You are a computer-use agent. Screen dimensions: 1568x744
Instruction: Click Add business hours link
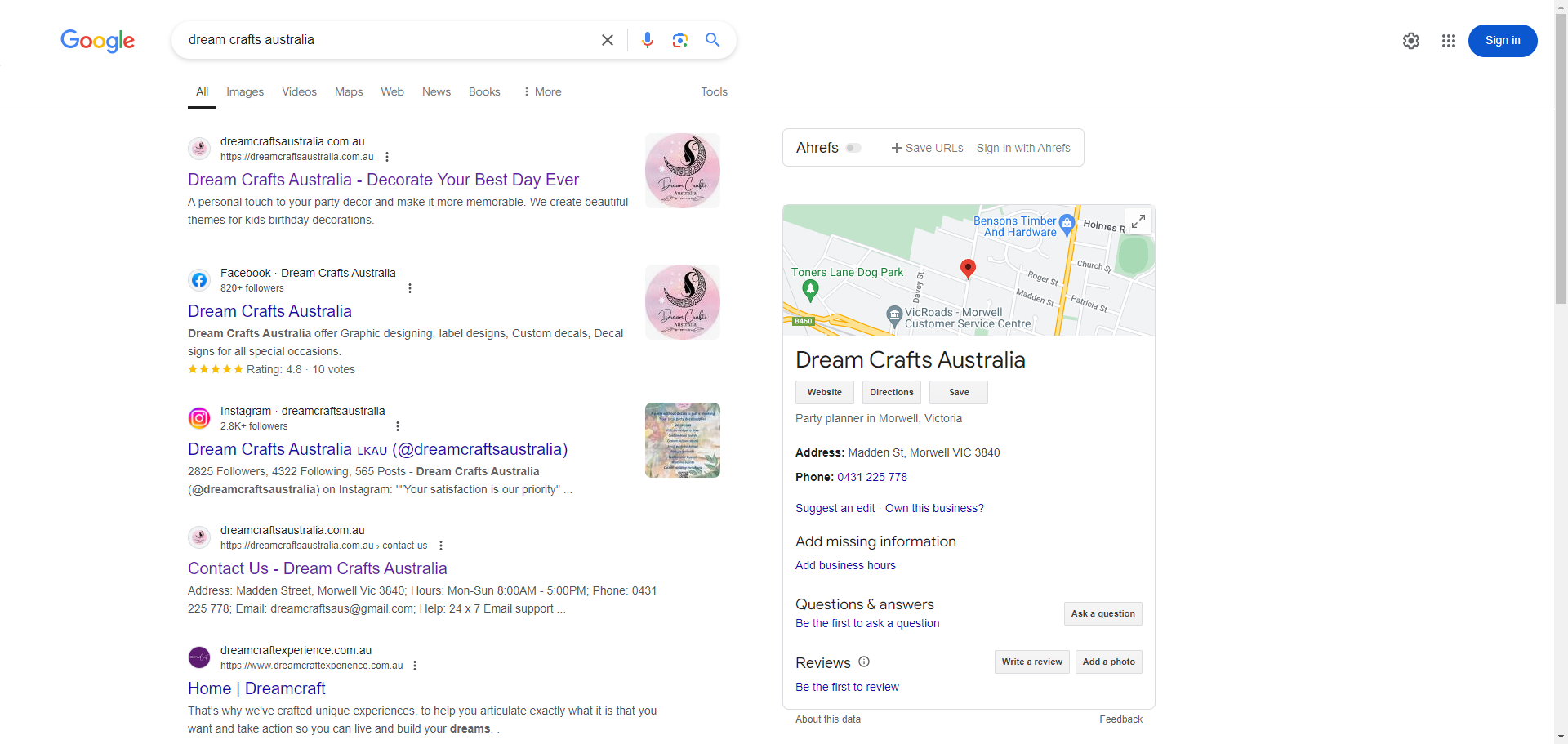(x=845, y=565)
